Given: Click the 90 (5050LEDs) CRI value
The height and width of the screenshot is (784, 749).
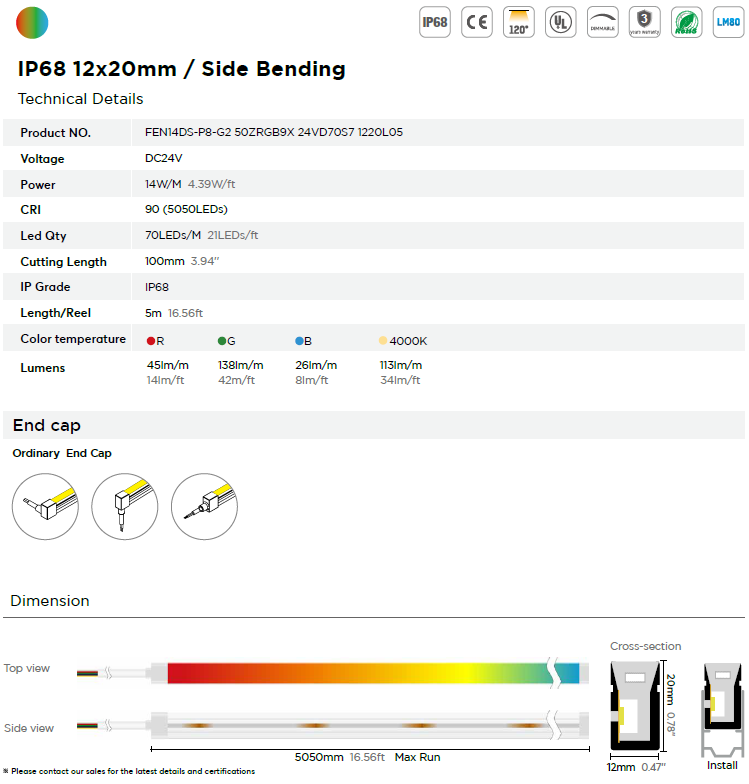Looking at the screenshot, I should point(186,209).
